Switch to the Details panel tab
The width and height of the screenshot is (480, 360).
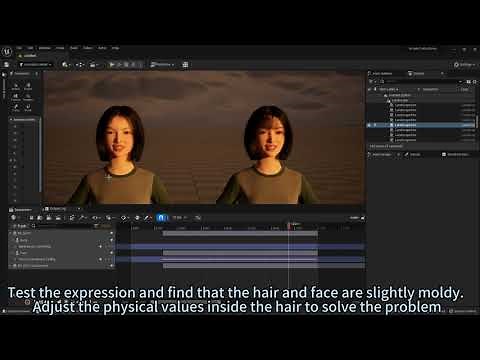click(x=412, y=154)
